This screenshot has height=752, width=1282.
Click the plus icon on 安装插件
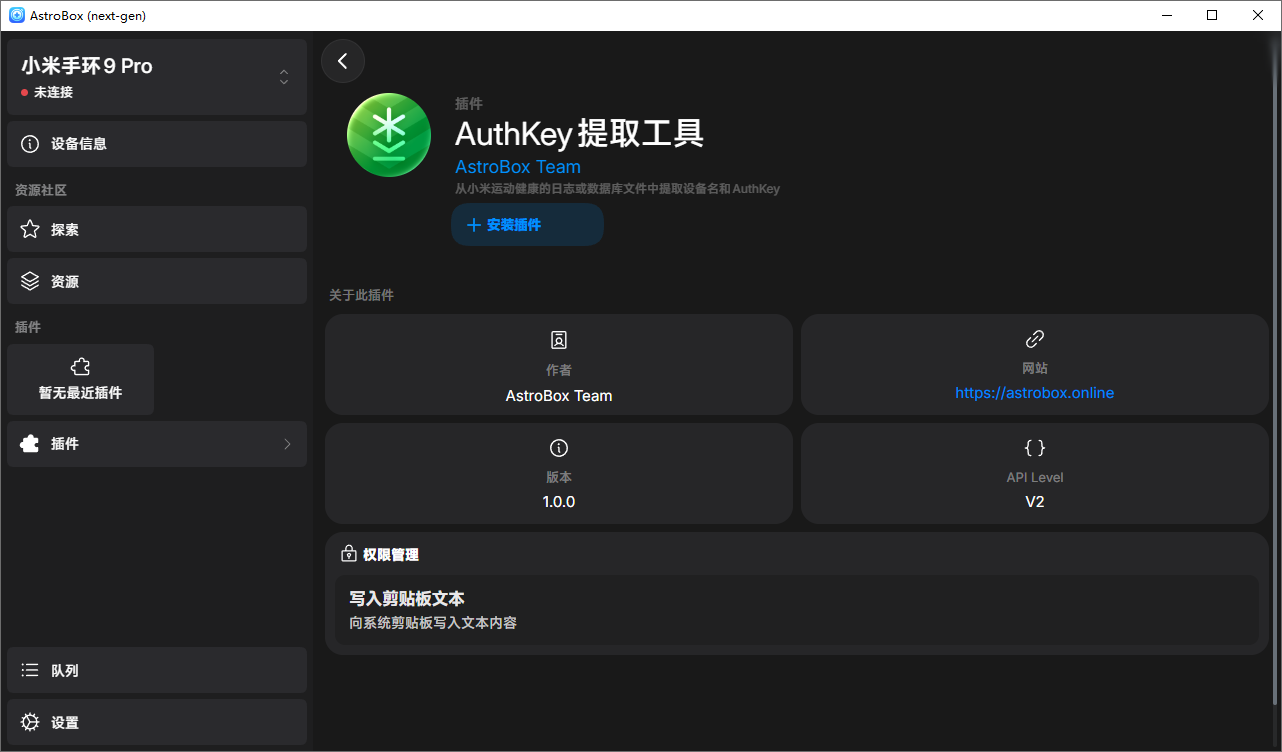pos(474,225)
